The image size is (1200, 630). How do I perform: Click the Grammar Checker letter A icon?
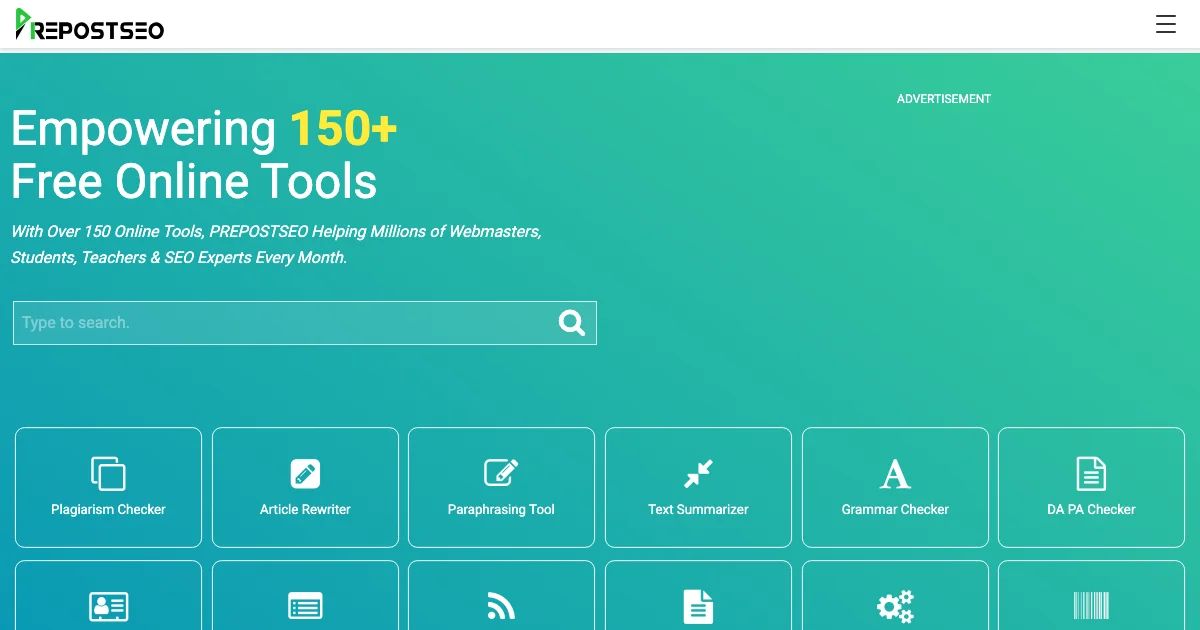pyautogui.click(x=895, y=473)
